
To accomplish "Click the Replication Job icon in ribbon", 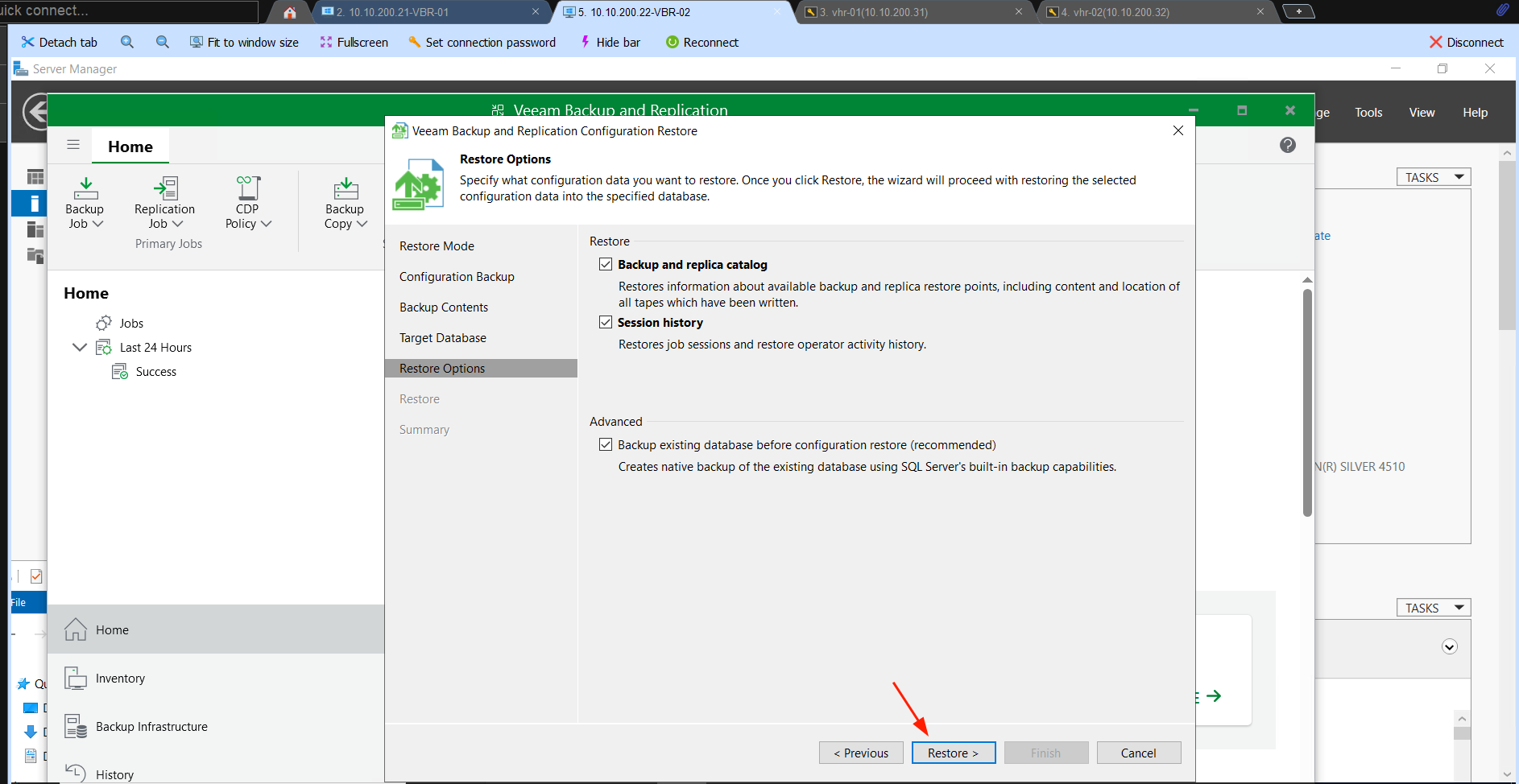I will pos(166,188).
